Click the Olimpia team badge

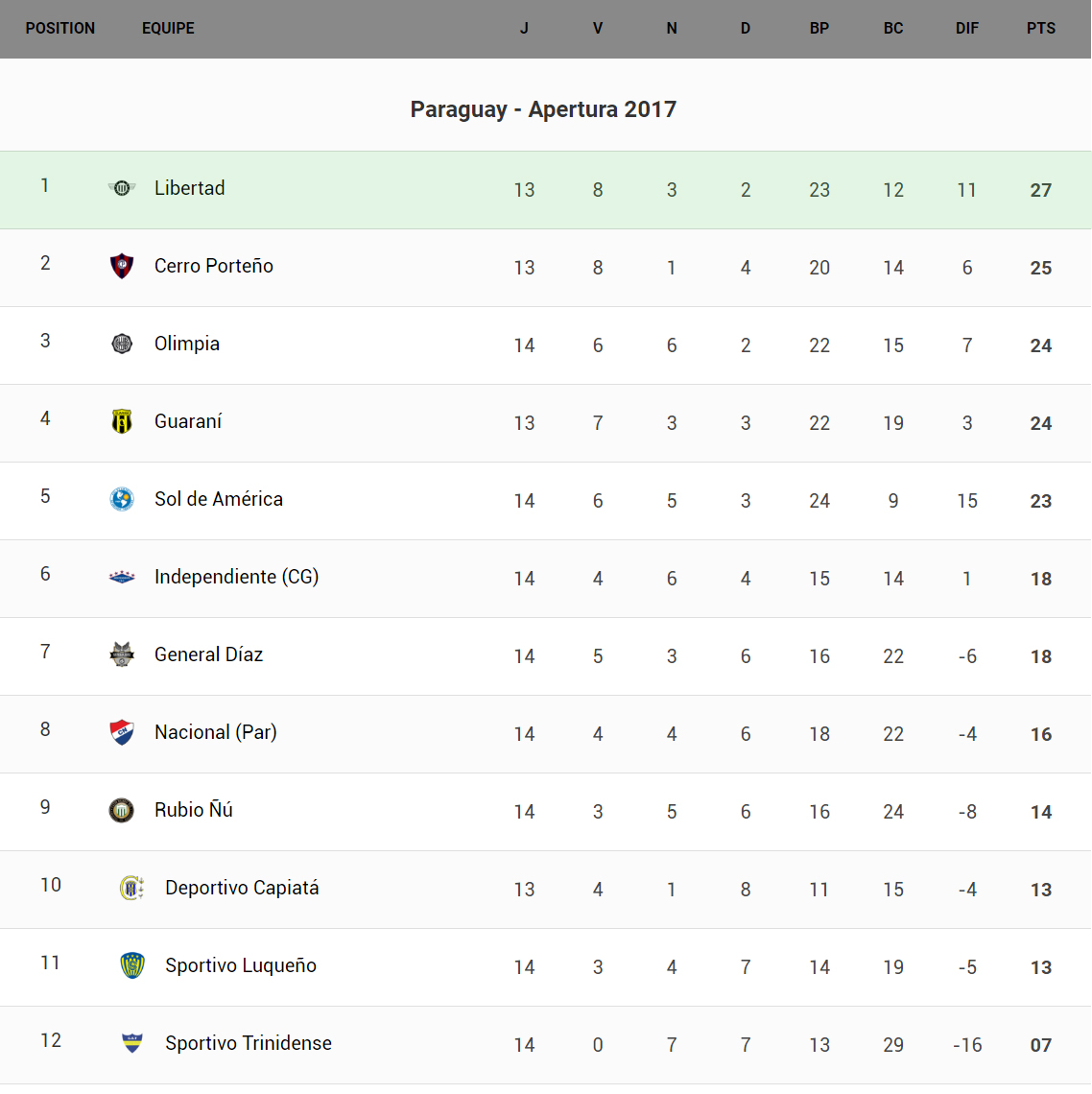[122, 344]
